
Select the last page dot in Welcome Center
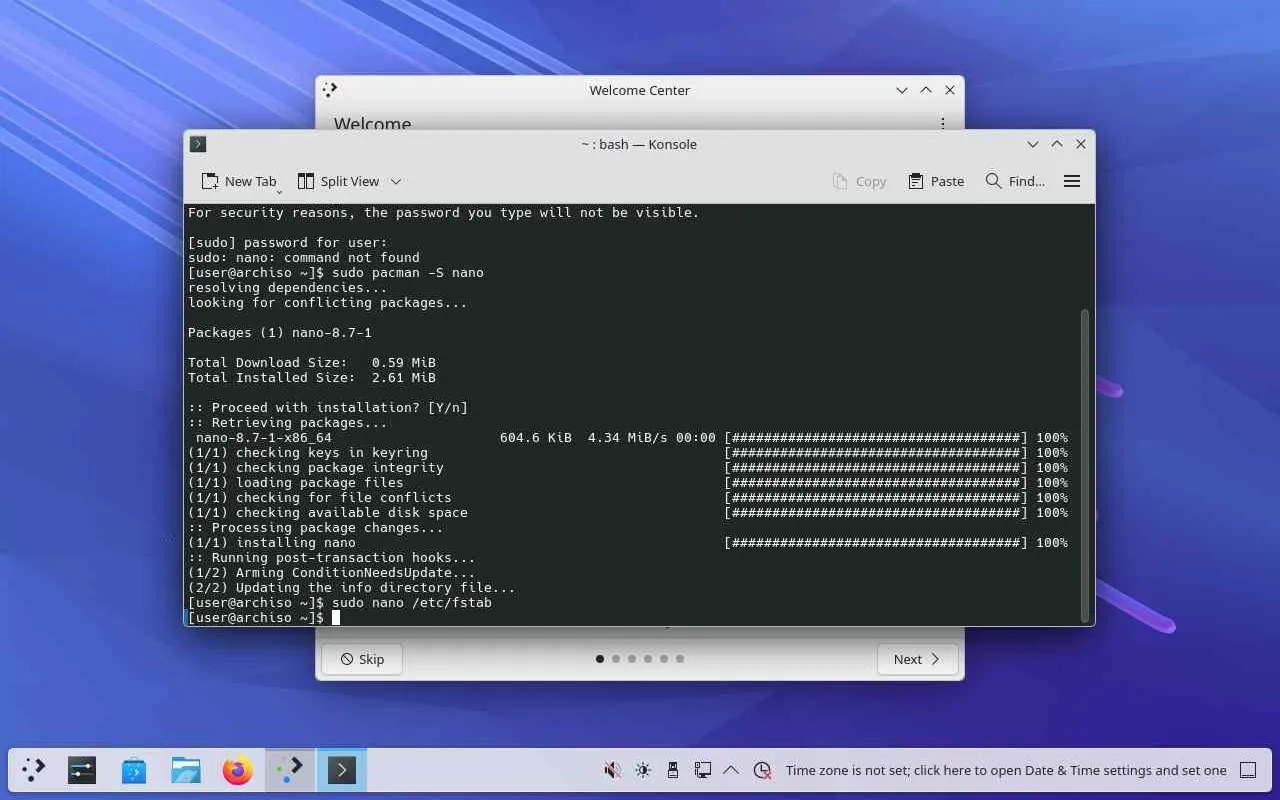(680, 659)
